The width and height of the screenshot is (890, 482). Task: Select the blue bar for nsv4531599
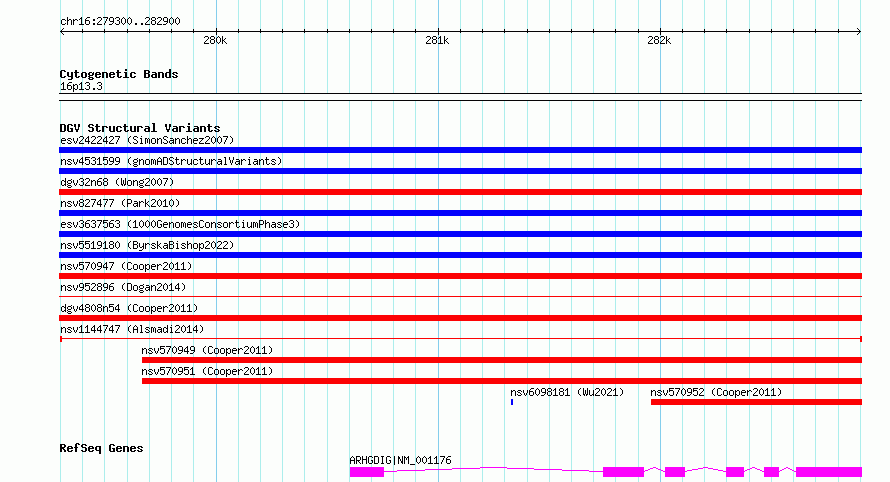click(x=460, y=171)
